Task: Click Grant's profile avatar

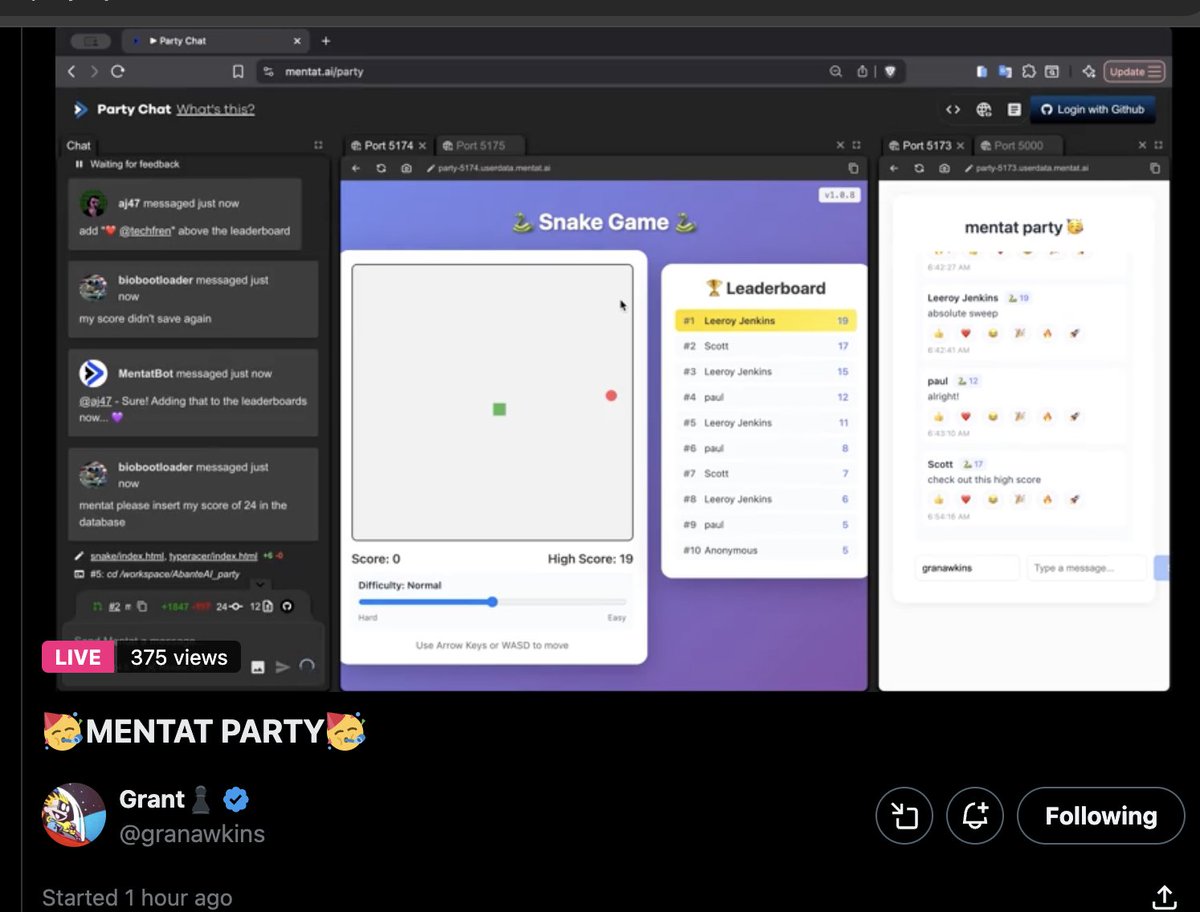Action: tap(73, 815)
